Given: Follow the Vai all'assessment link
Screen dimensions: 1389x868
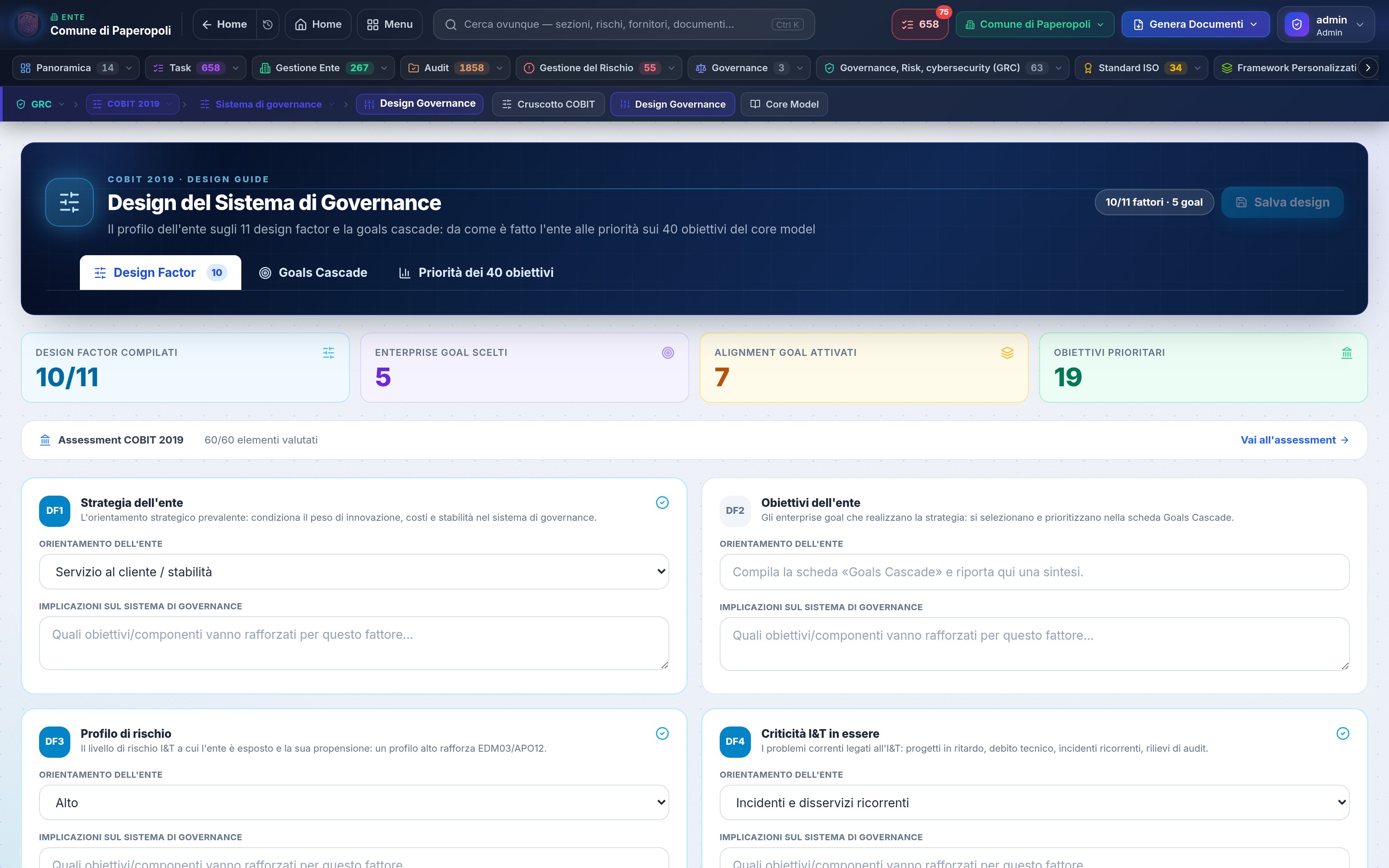Looking at the screenshot, I should [x=1295, y=440].
